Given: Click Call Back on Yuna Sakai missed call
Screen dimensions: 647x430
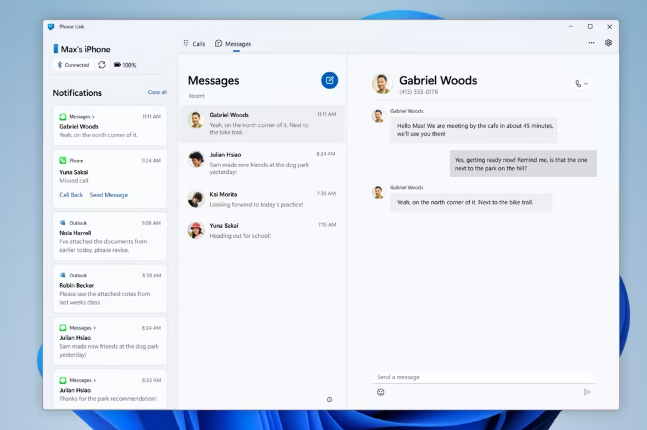Looking at the screenshot, I should pyautogui.click(x=71, y=195).
